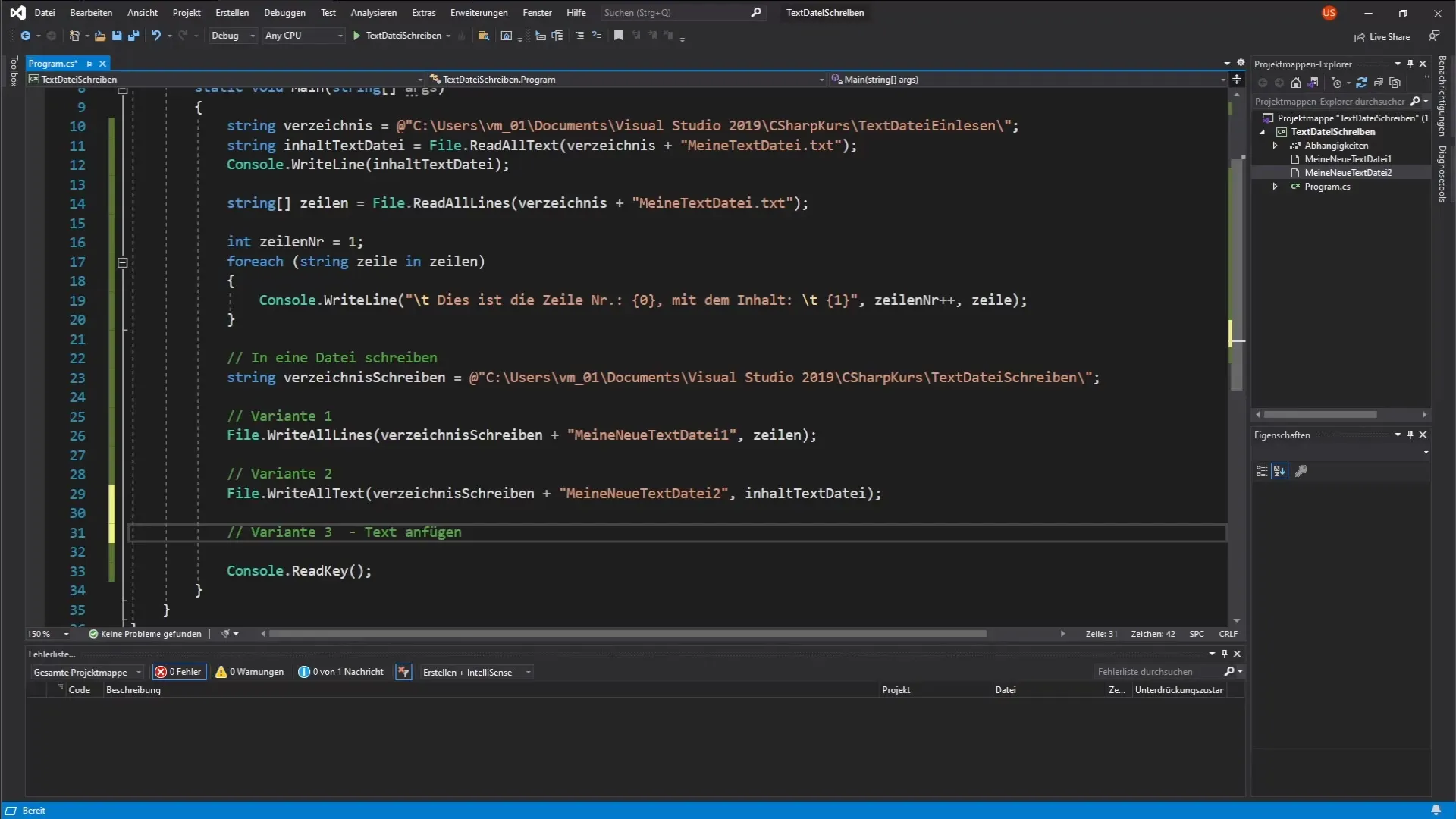Screen dimensions: 1456x819
Task: Click the new project icon in toolbar
Action: pos(74,36)
